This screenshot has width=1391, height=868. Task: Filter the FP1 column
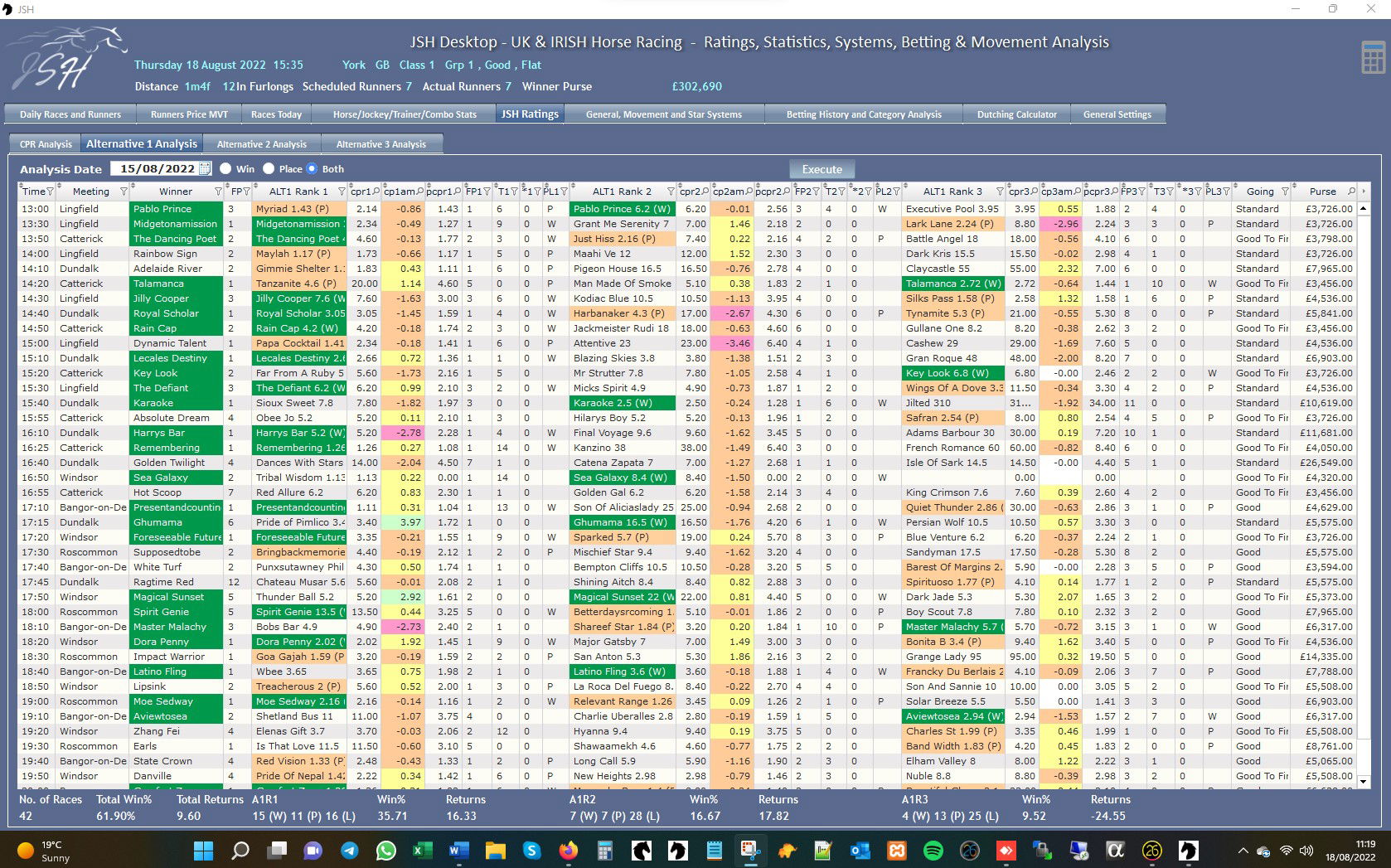[487, 192]
